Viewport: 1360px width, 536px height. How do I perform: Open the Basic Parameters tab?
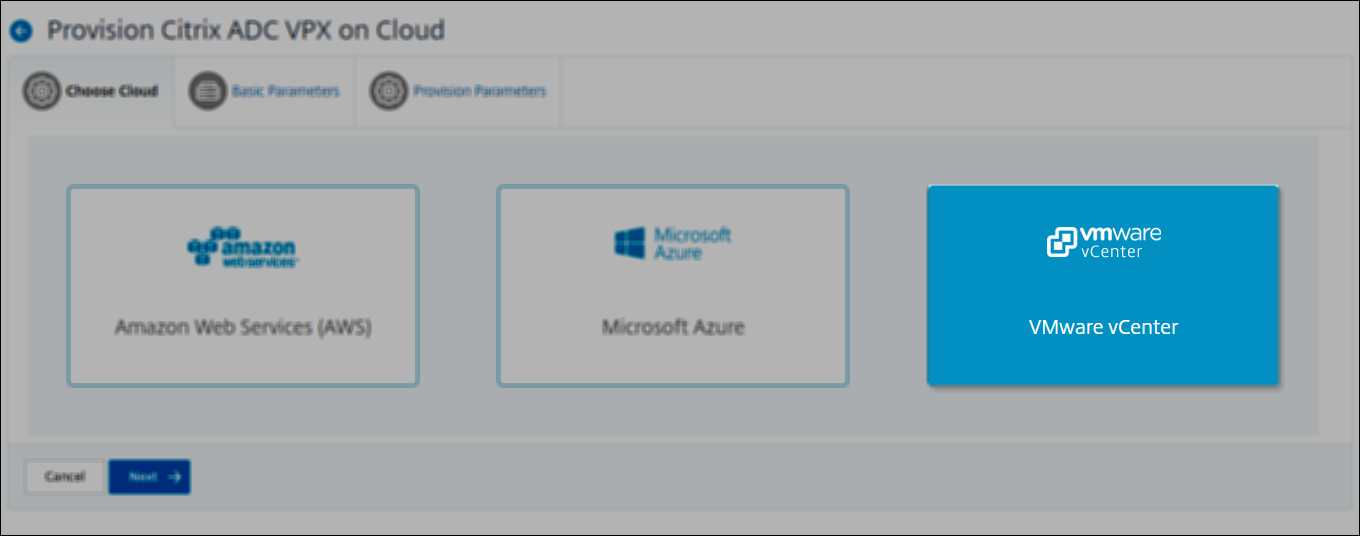(265, 91)
